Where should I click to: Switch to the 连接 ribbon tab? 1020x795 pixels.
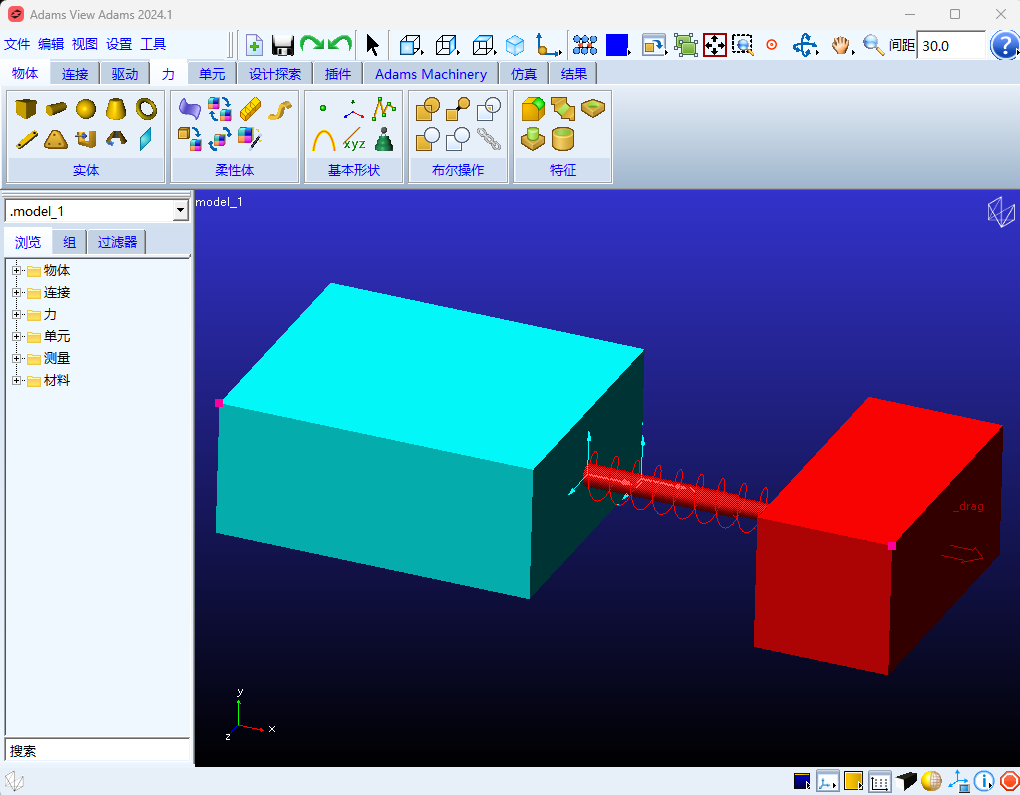tap(75, 74)
